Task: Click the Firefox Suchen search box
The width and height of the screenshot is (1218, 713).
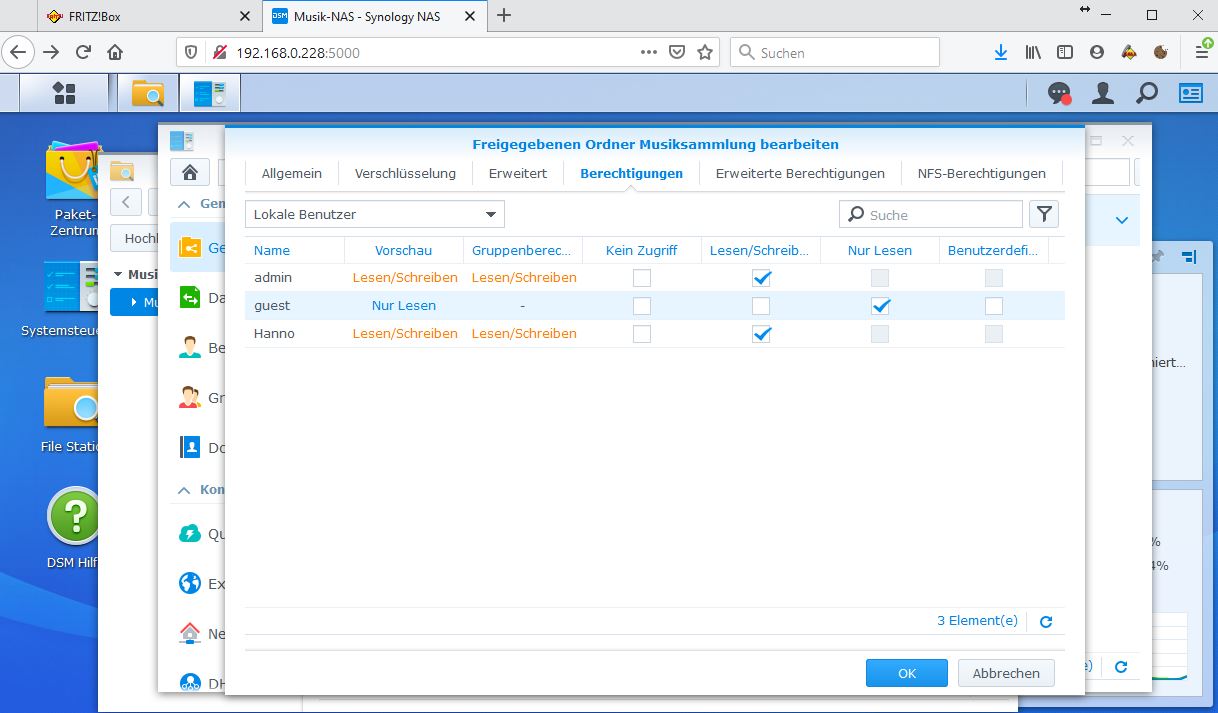Action: point(835,52)
